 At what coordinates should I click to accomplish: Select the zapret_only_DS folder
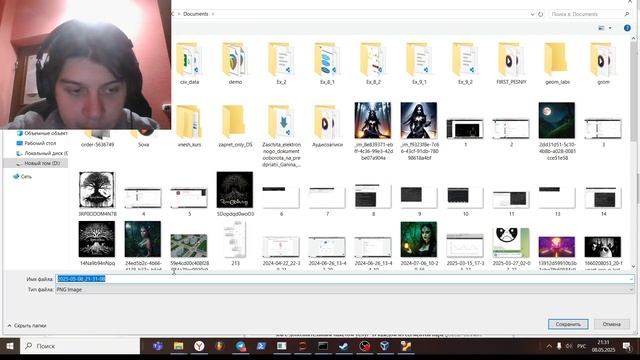point(235,126)
